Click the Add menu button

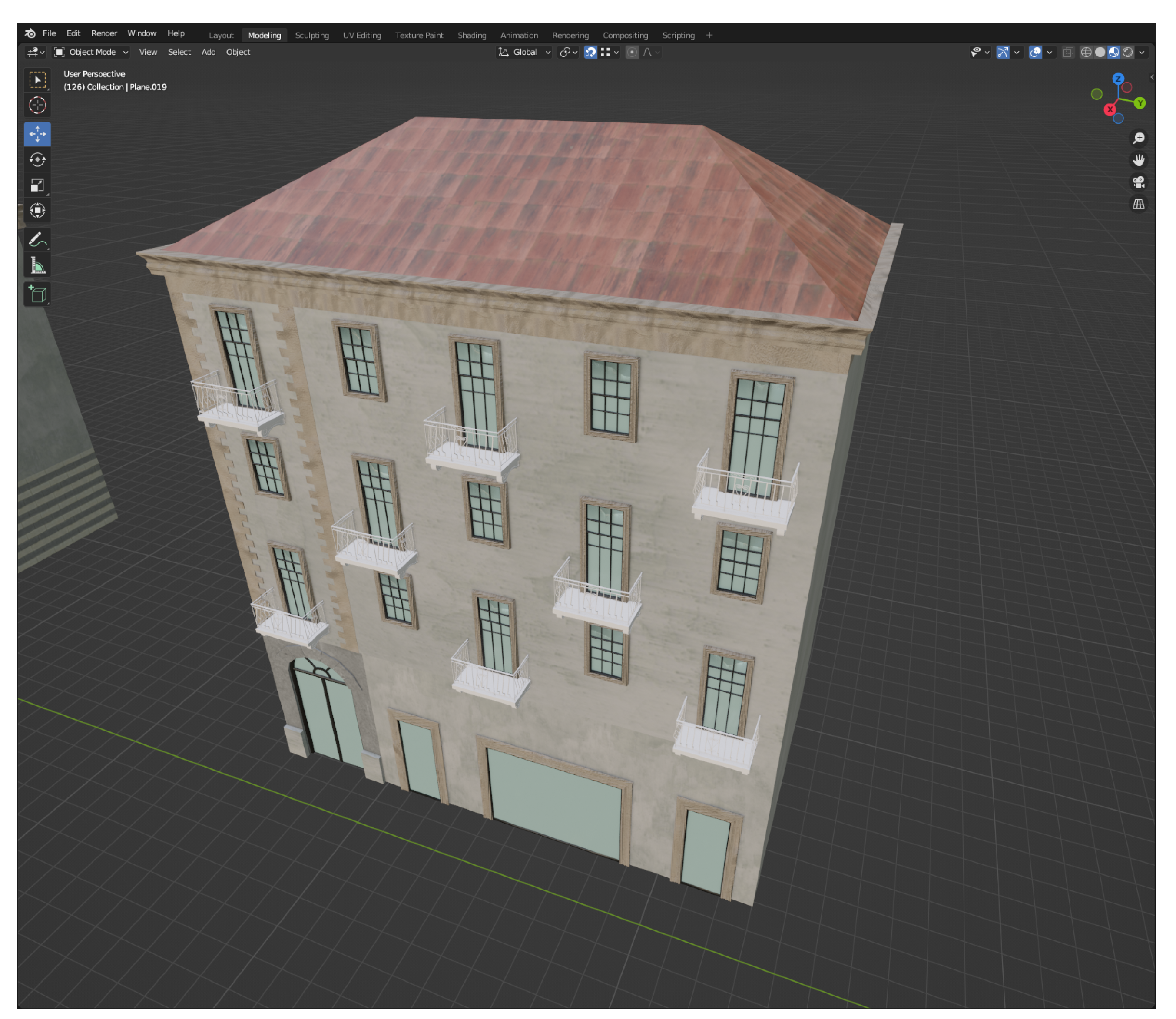coord(208,52)
